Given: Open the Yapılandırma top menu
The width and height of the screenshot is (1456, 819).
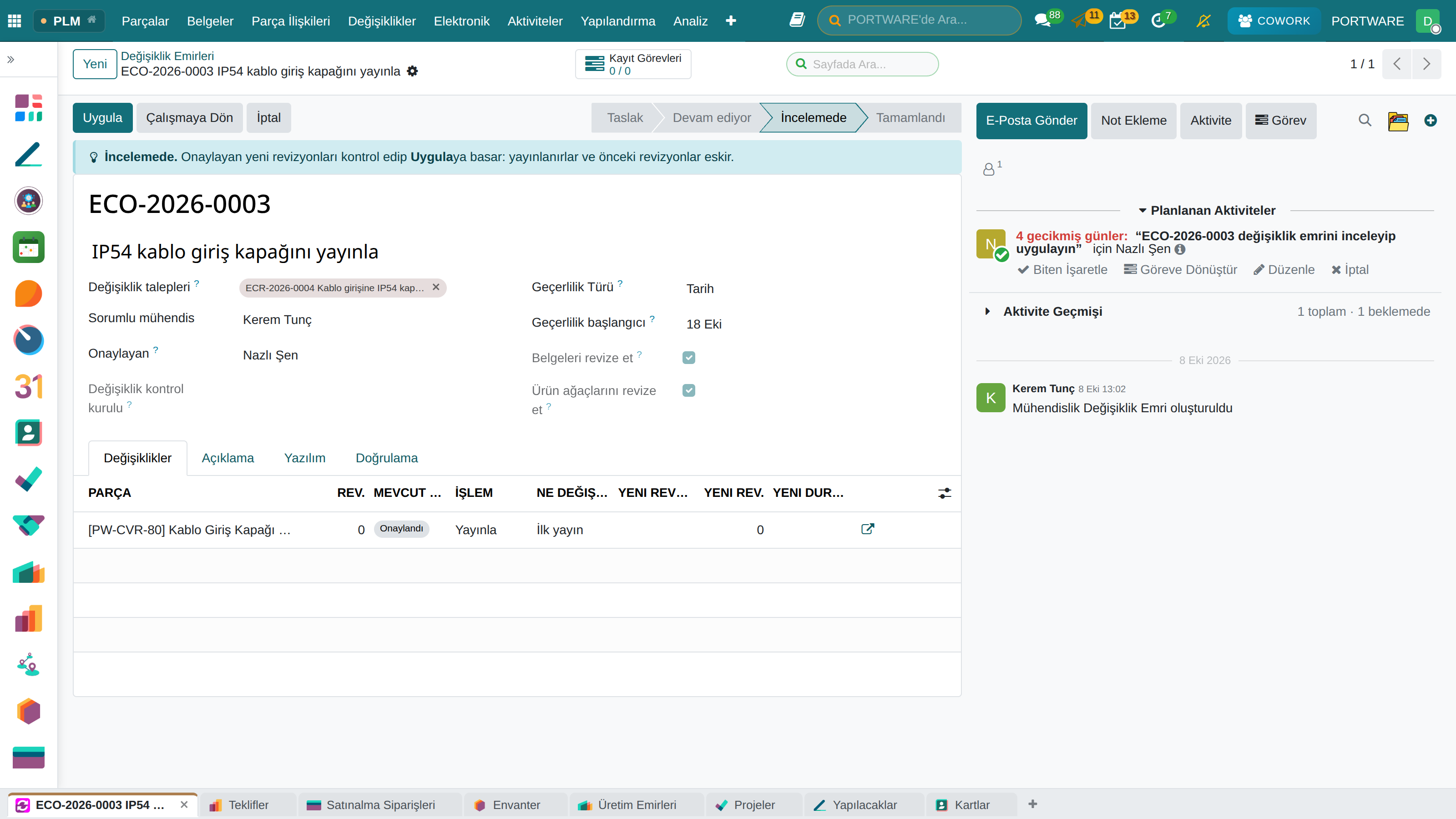Looking at the screenshot, I should (x=618, y=21).
